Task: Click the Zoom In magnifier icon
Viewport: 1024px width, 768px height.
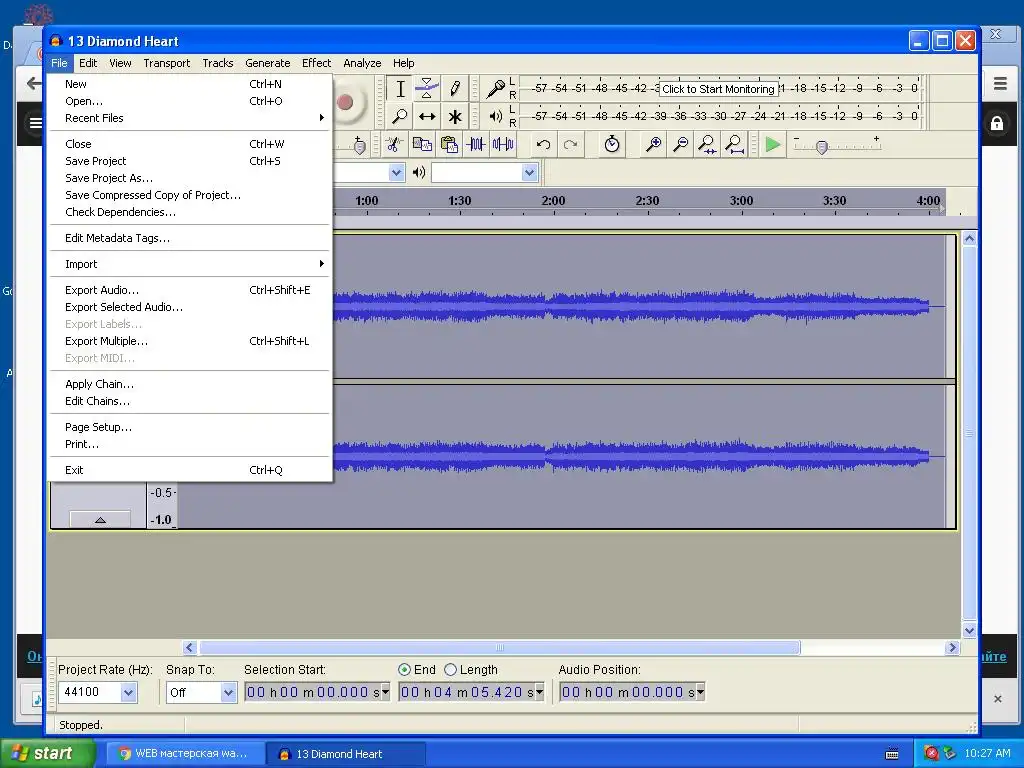Action: pyautogui.click(x=653, y=144)
